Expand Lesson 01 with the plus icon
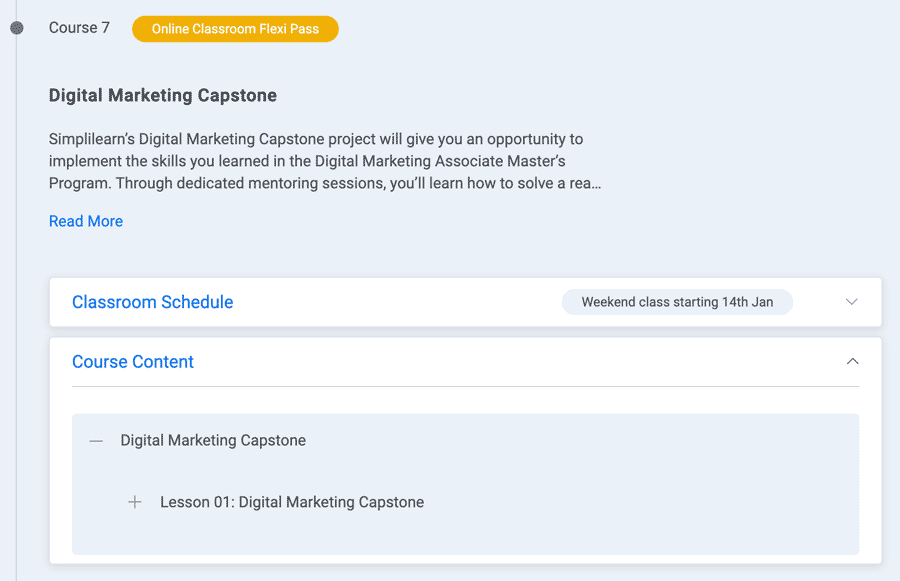900x581 pixels. tap(135, 502)
